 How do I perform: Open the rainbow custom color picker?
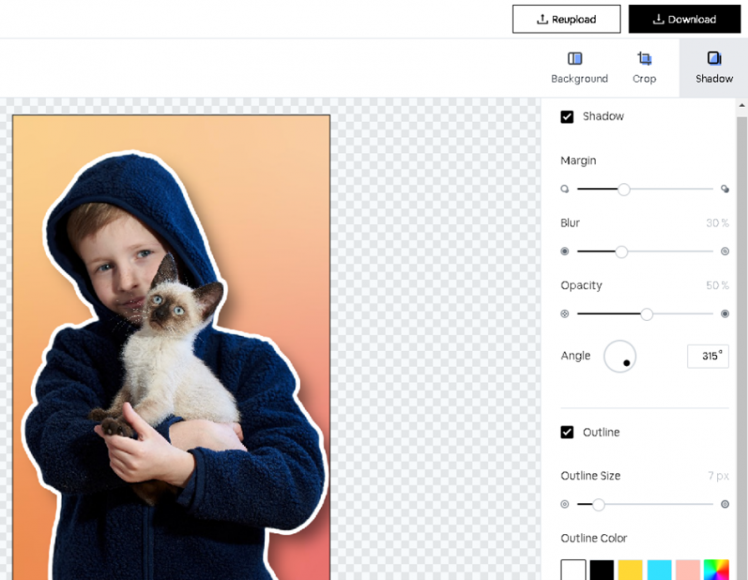716,570
